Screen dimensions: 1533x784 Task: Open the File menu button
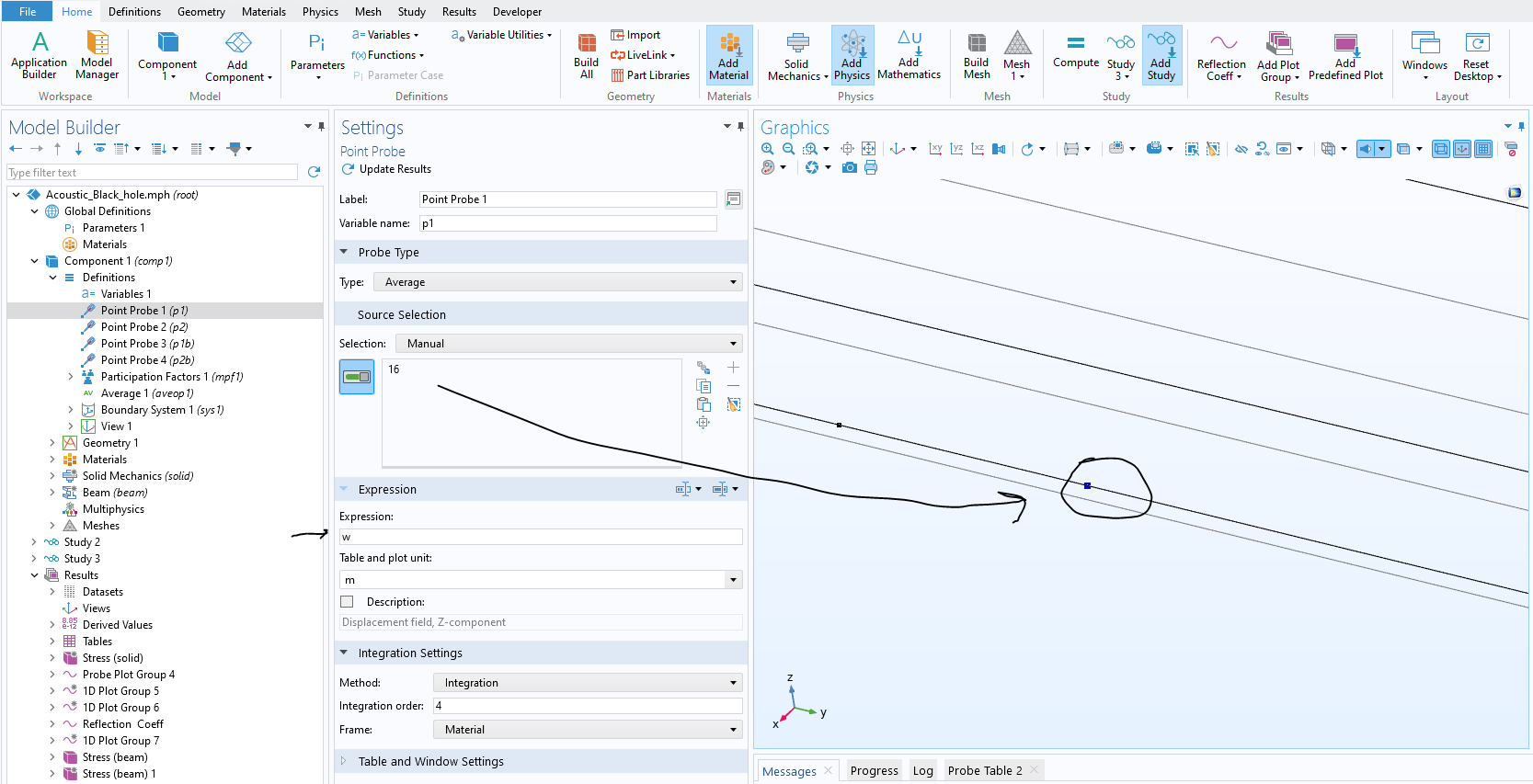(x=28, y=12)
